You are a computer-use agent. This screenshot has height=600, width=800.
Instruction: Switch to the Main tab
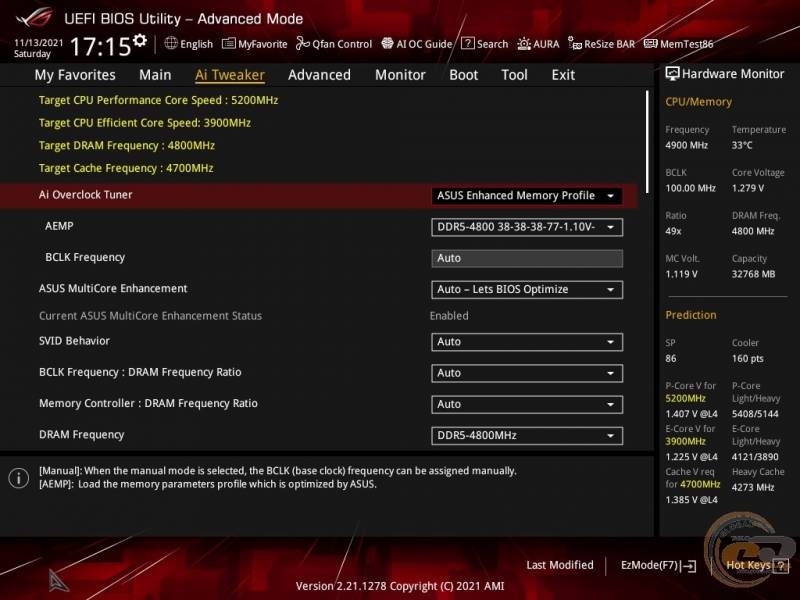click(x=155, y=75)
